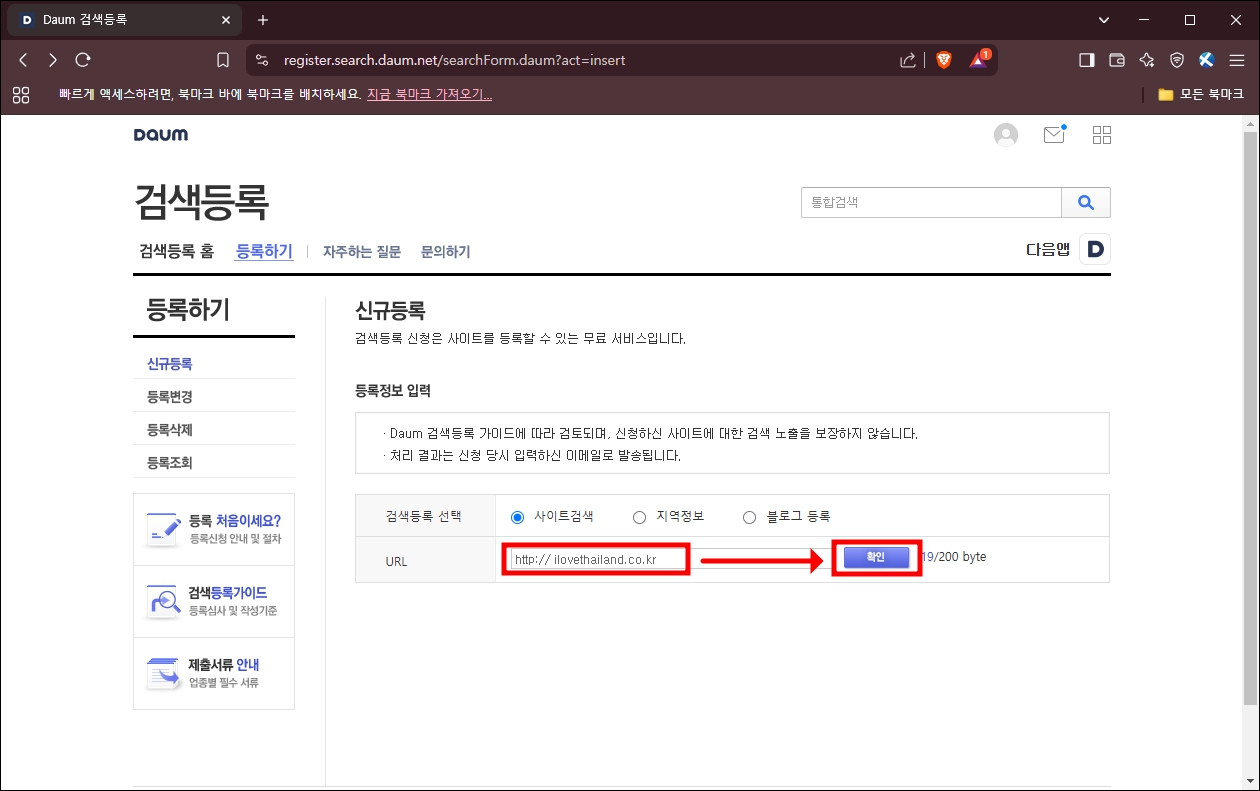Viewport: 1260px width, 791px height.
Task: Open the 모든 북마크 folder
Action: (1200, 94)
